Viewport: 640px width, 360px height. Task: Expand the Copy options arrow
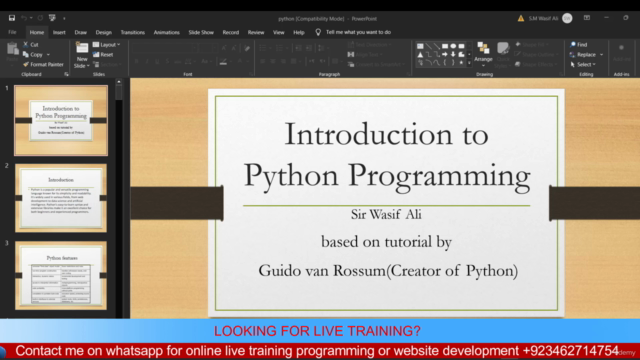coord(48,55)
